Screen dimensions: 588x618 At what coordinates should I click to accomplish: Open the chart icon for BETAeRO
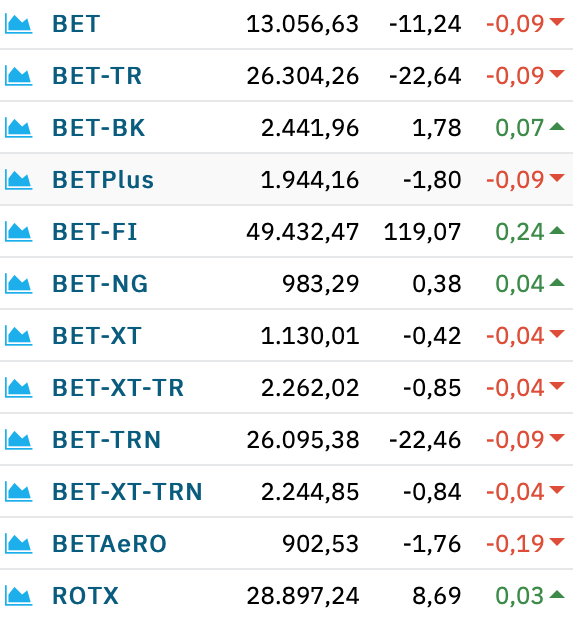(x=19, y=544)
